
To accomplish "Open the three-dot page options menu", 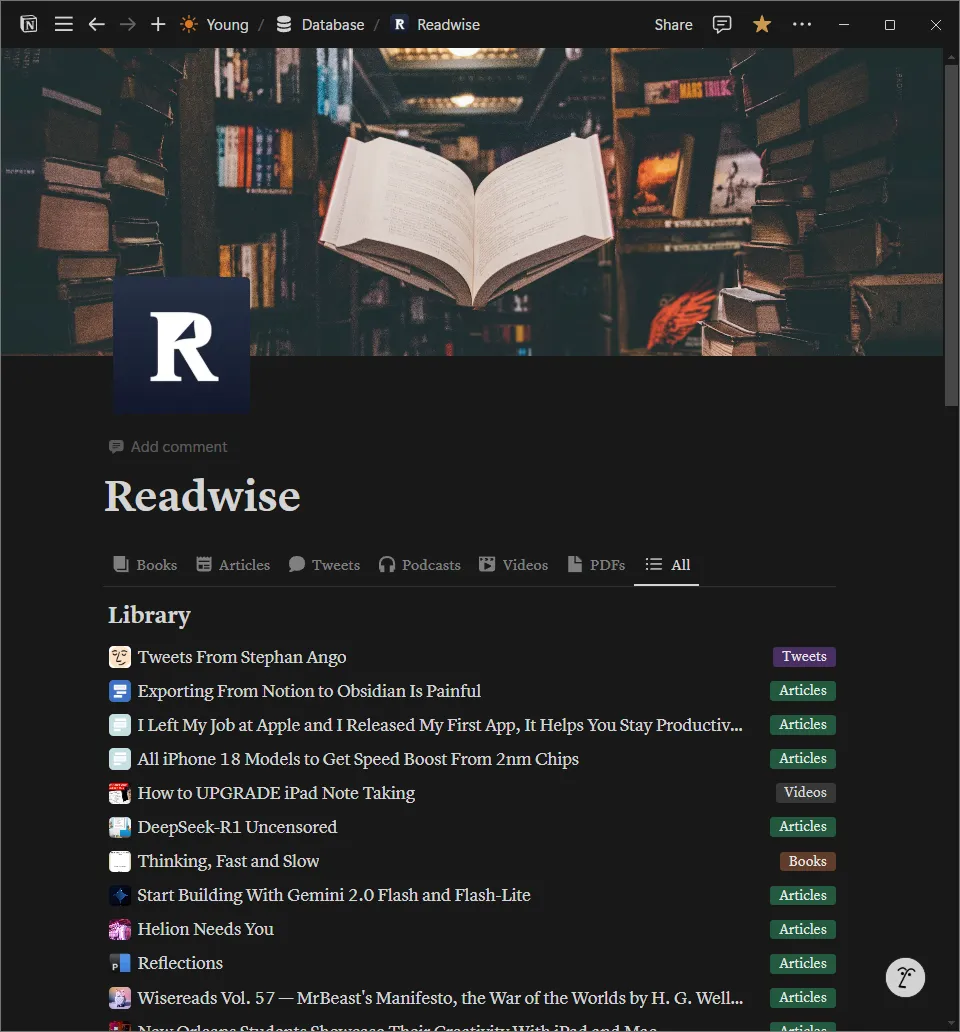I will click(x=802, y=24).
